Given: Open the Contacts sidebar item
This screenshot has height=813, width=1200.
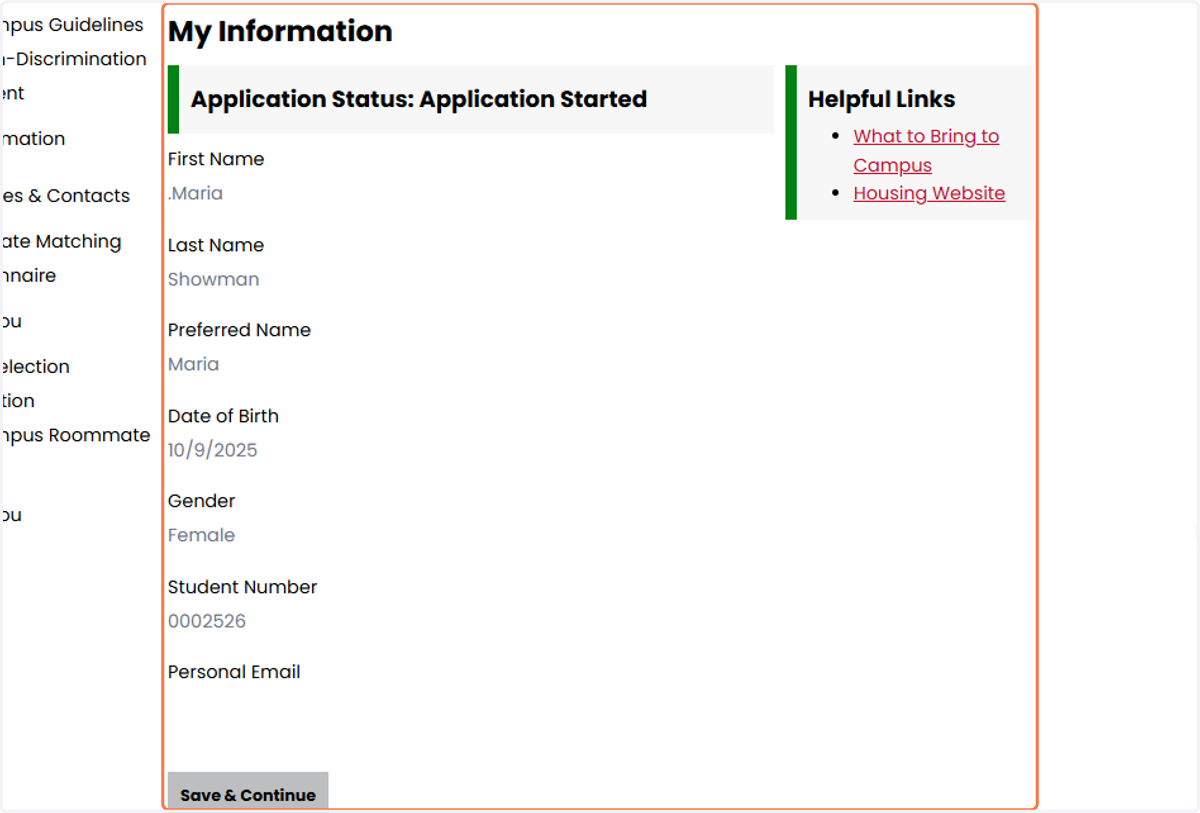Looking at the screenshot, I should (65, 196).
